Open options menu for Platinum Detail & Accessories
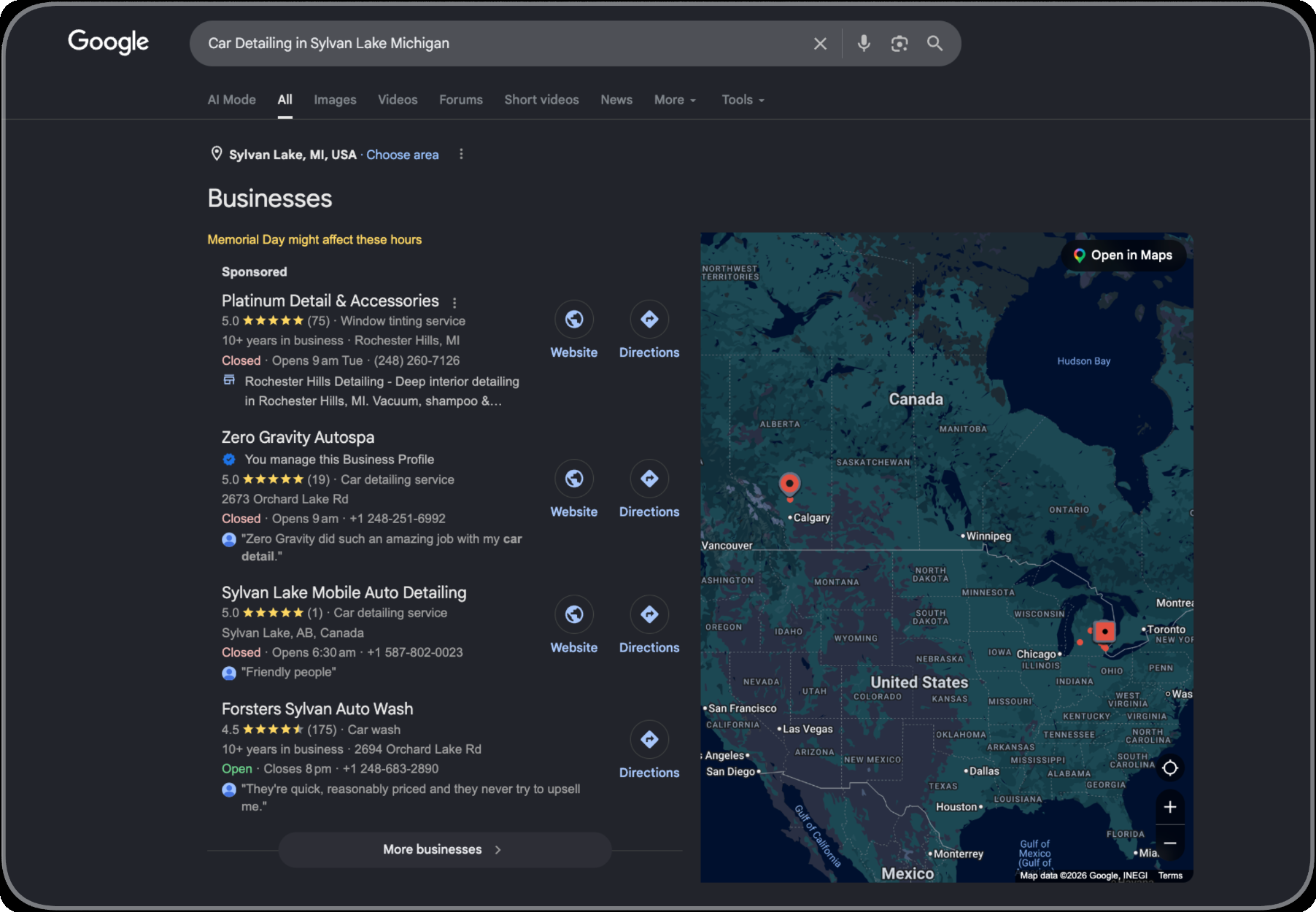Viewport: 1316px width, 912px height. point(454,302)
